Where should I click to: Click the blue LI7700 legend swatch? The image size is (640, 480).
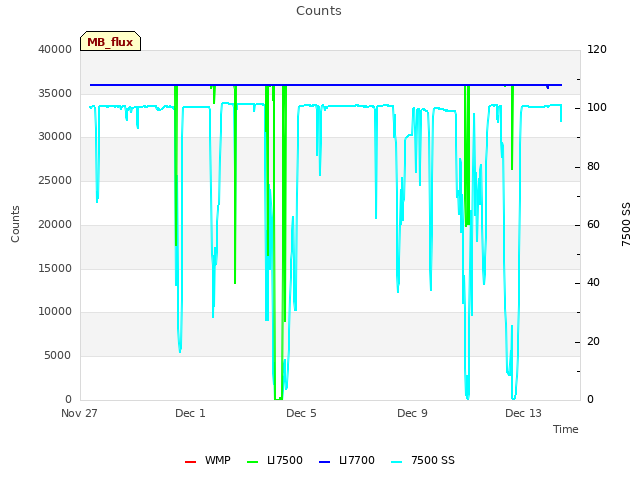[324, 462]
